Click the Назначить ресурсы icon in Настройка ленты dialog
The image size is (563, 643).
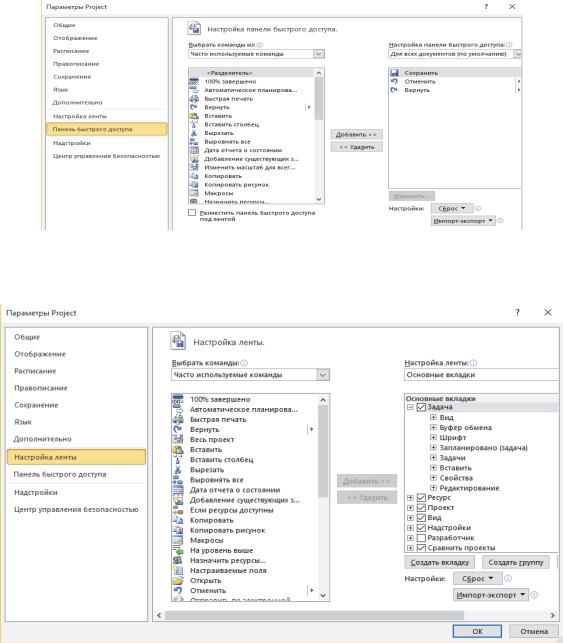pyautogui.click(x=178, y=560)
